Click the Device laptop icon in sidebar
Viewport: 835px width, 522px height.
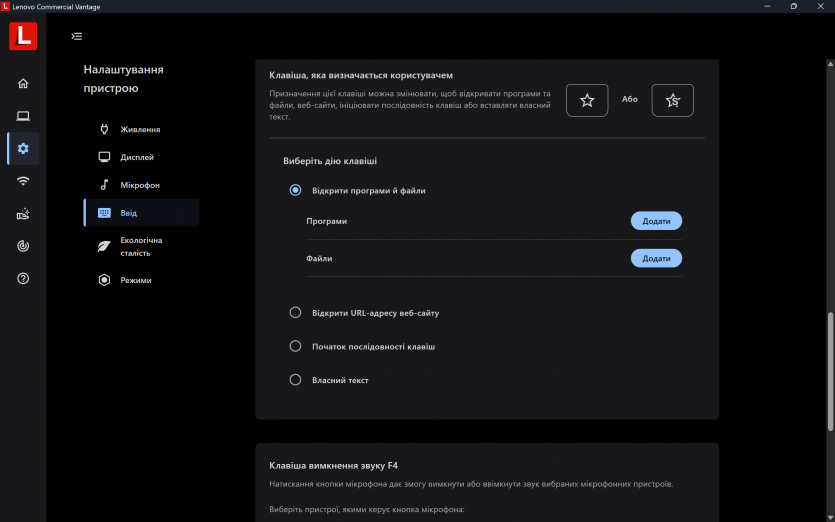point(23,116)
